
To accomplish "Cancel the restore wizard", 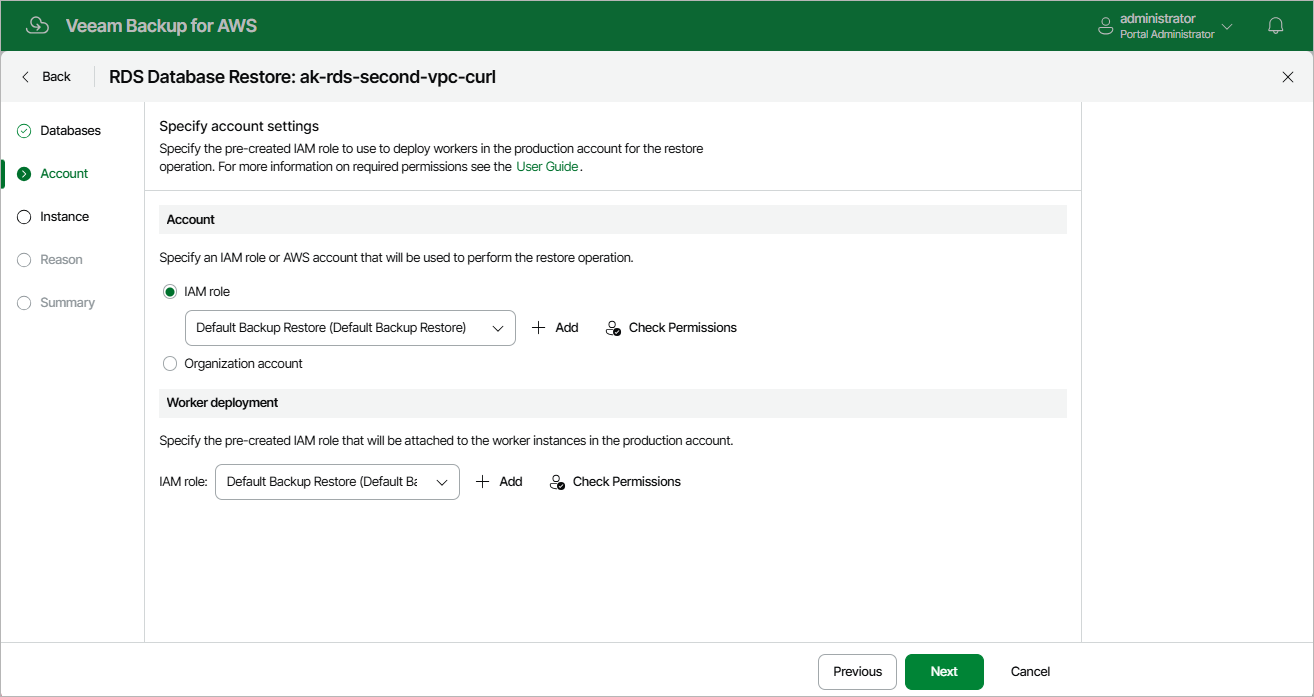I will point(1030,672).
